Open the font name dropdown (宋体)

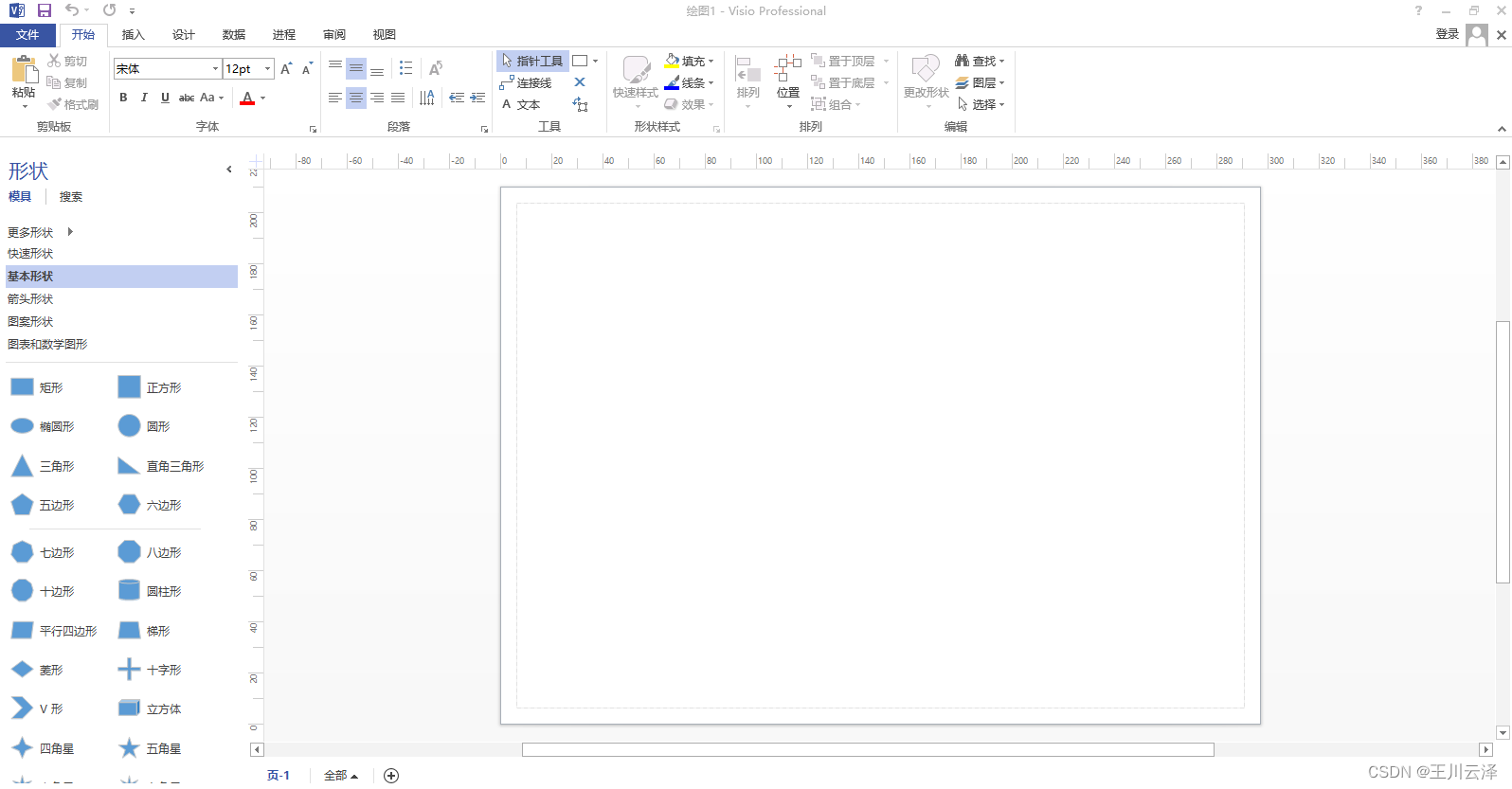click(215, 68)
